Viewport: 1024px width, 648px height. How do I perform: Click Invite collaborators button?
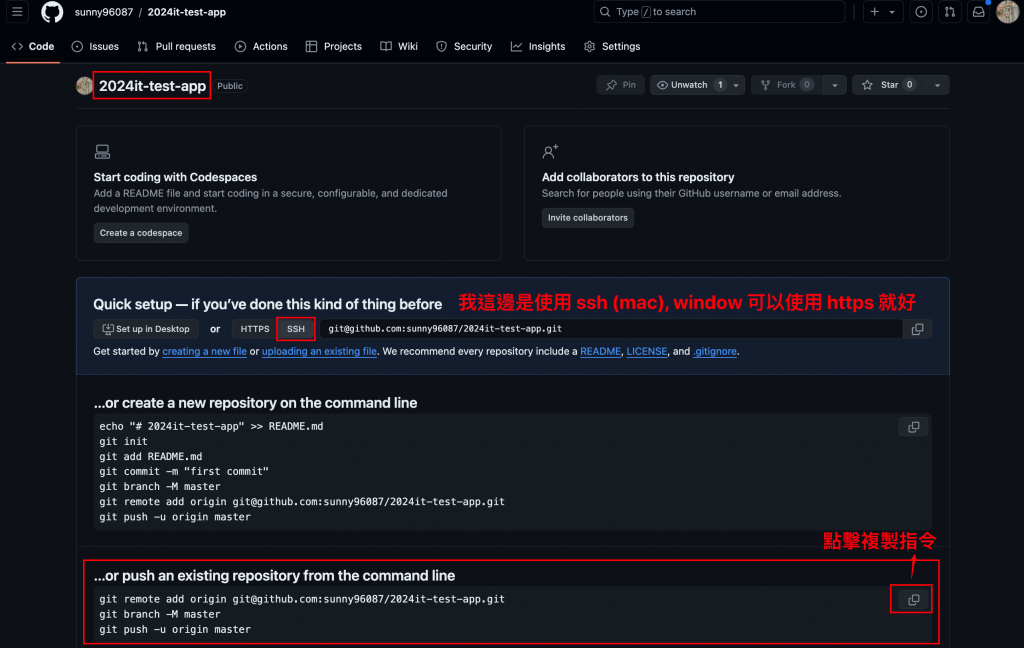pos(588,218)
